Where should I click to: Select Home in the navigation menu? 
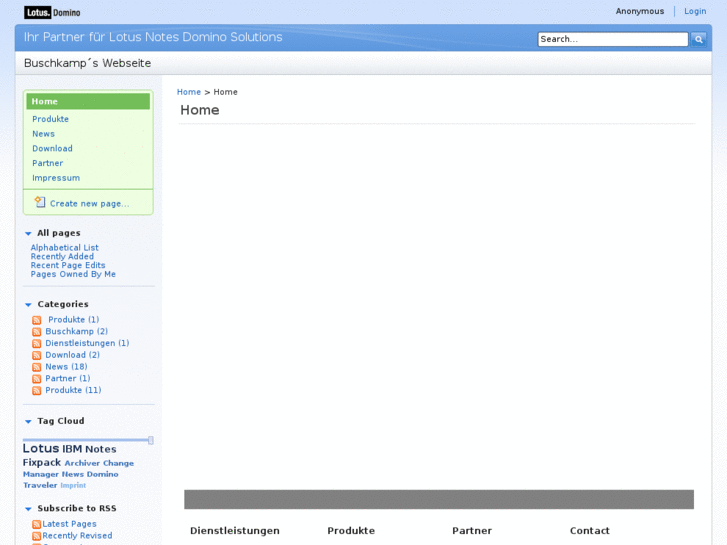[88, 101]
